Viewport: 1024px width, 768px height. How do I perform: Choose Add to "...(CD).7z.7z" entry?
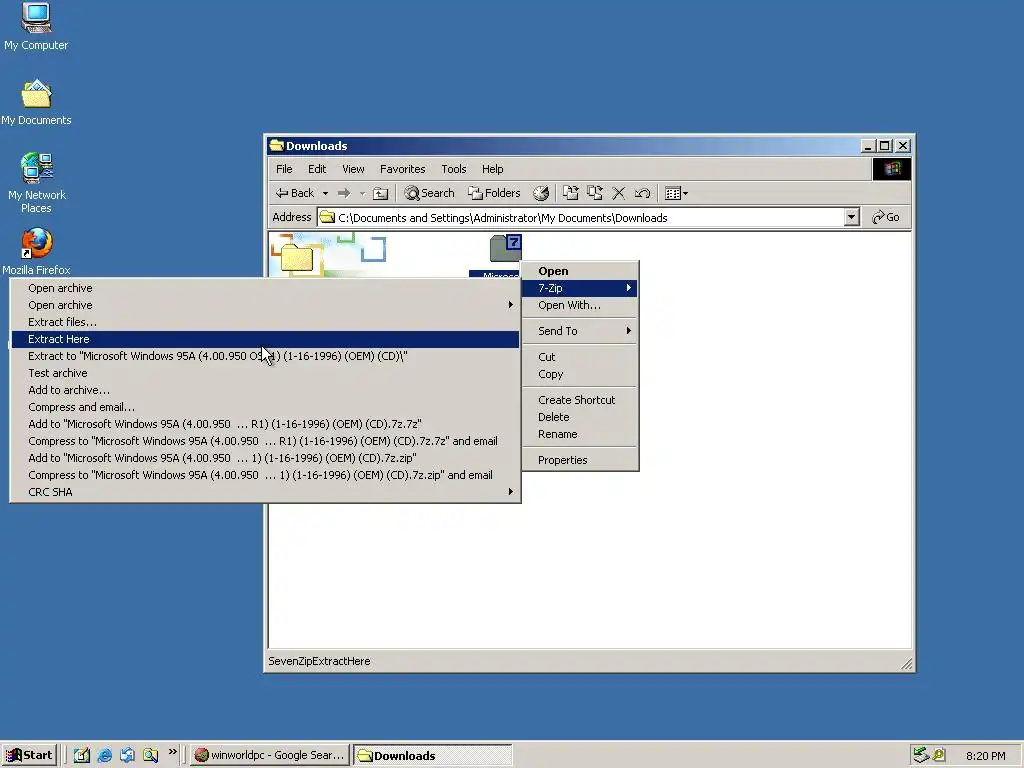[x=265, y=424]
